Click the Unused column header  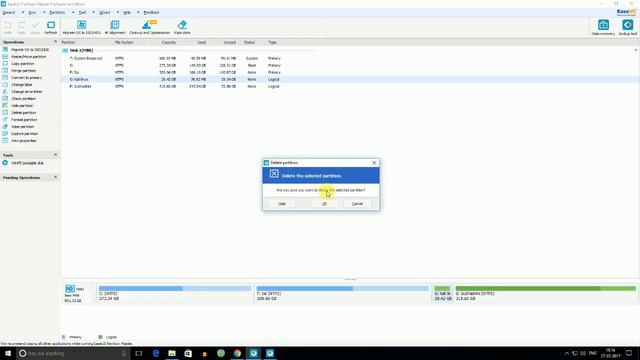point(230,42)
